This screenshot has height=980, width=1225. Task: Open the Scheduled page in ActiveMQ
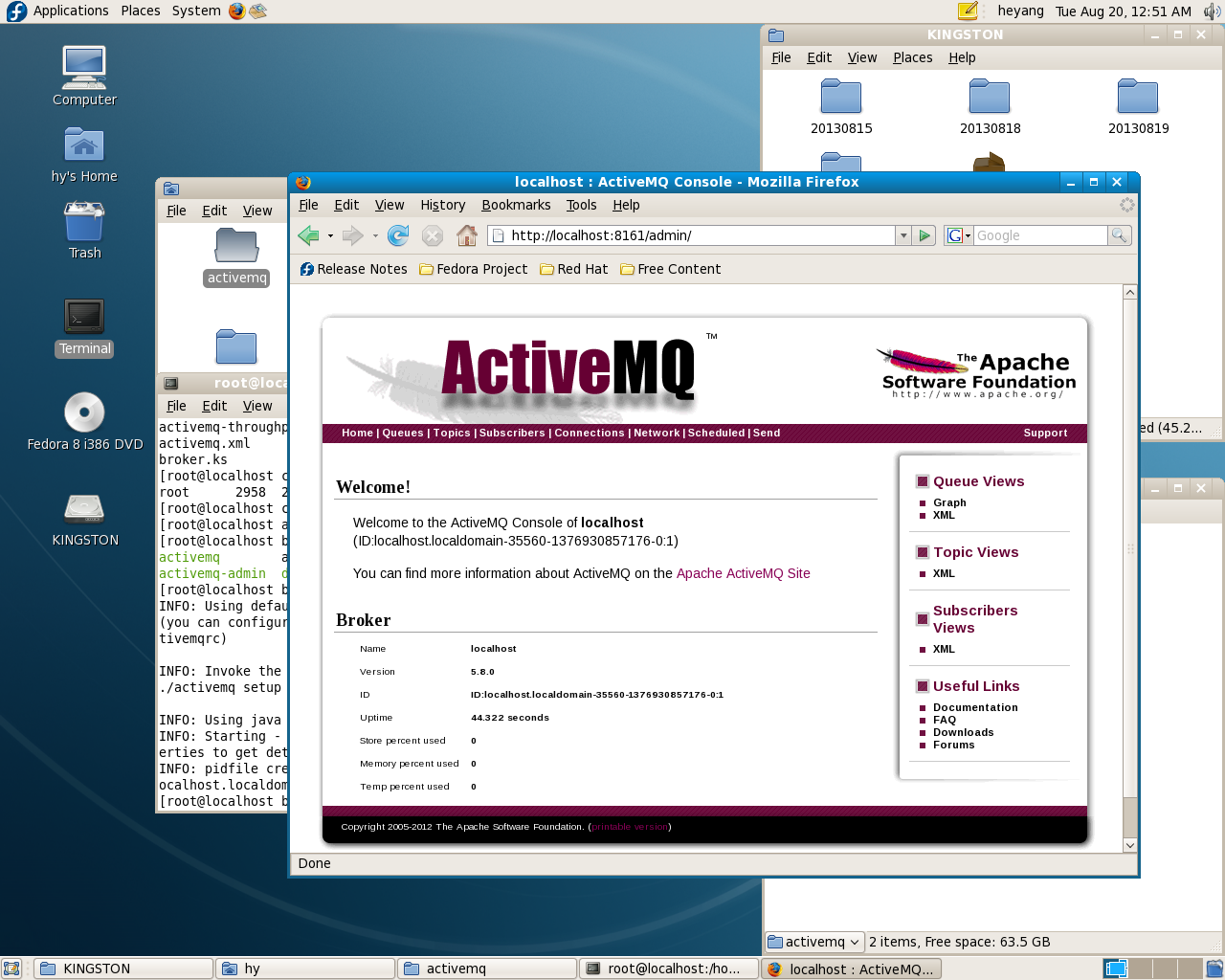pyautogui.click(x=716, y=433)
